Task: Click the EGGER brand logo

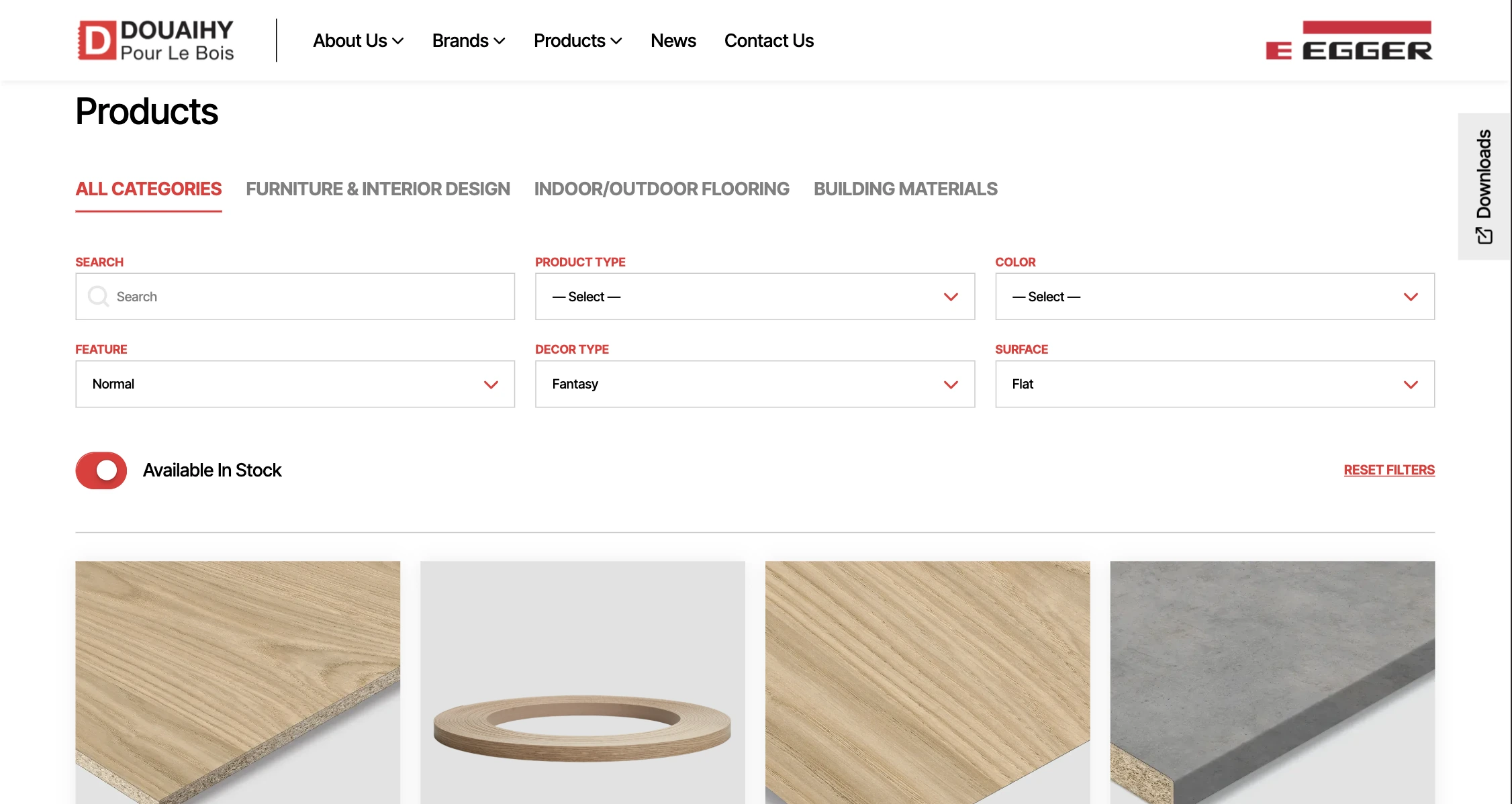Action: (x=1349, y=40)
